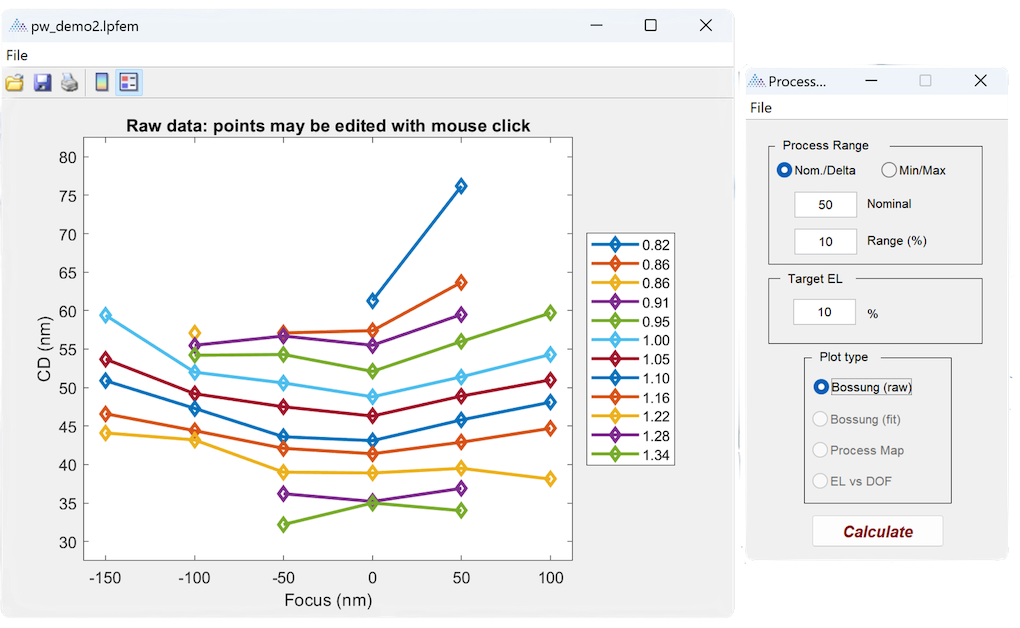The height and width of the screenshot is (628, 1020).
Task: Print the figure using the printer icon
Action: 70,83
